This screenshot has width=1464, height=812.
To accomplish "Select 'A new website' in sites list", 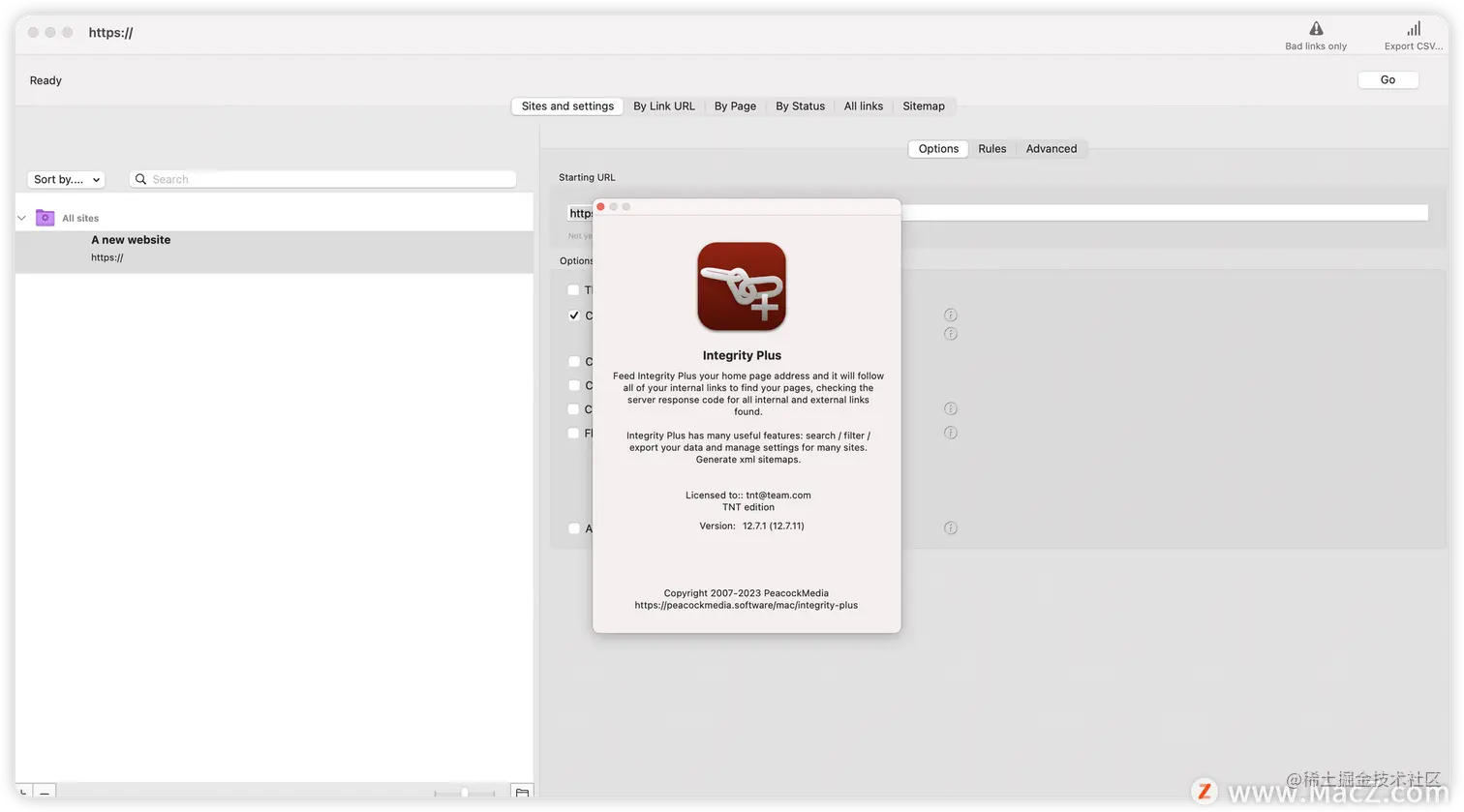I will [x=274, y=252].
